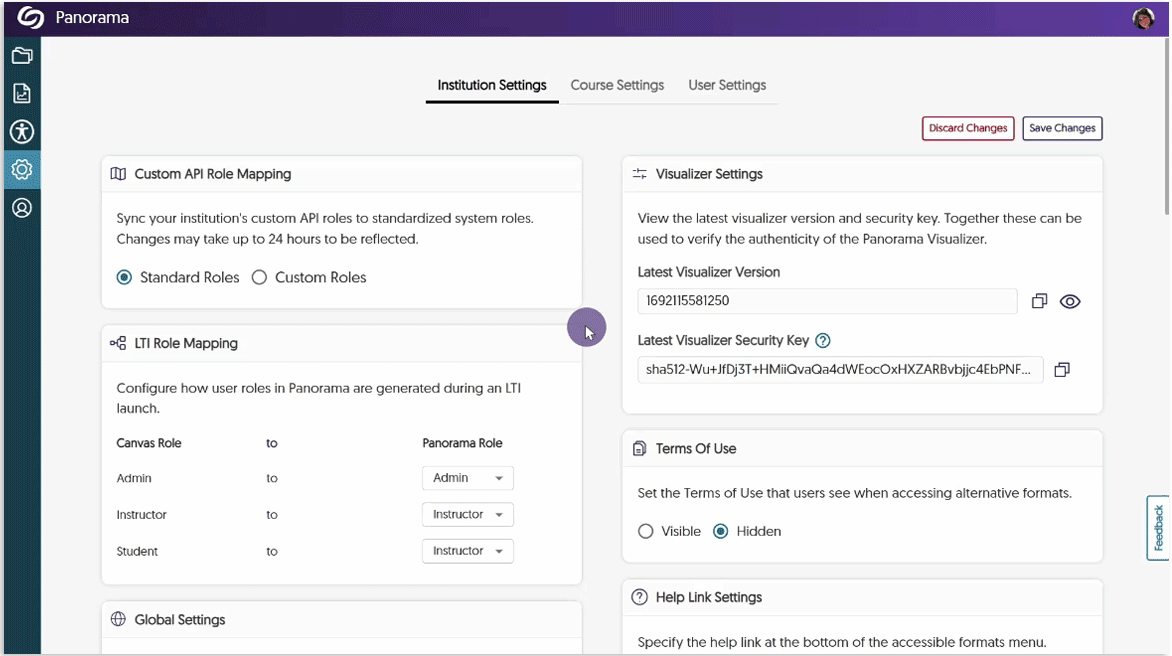
Task: Open the Instructor role dropdown
Action: (x=467, y=514)
